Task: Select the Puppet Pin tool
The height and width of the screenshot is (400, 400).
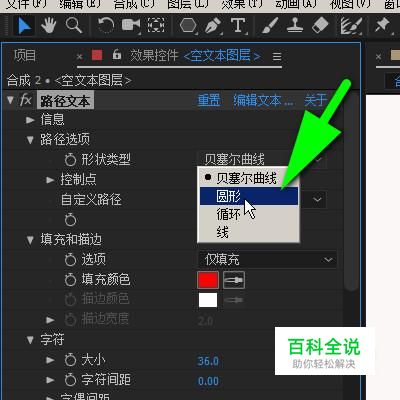Action: (382, 25)
